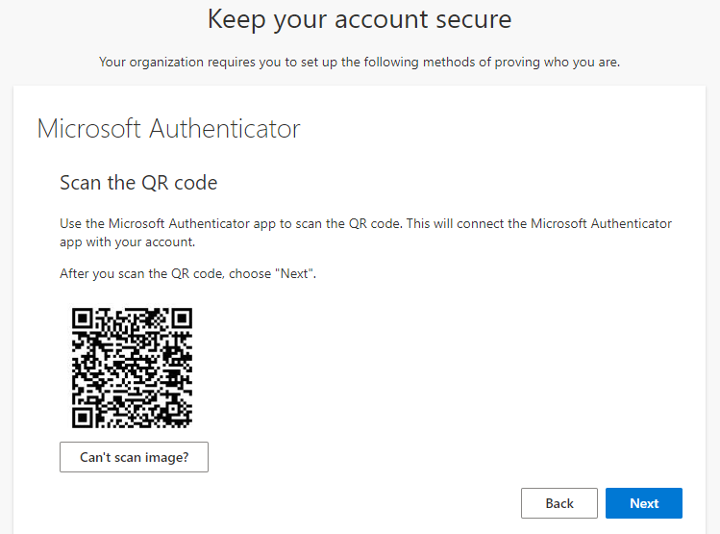Click the word "Authenticator" in the card title

pyautogui.click(x=225, y=129)
